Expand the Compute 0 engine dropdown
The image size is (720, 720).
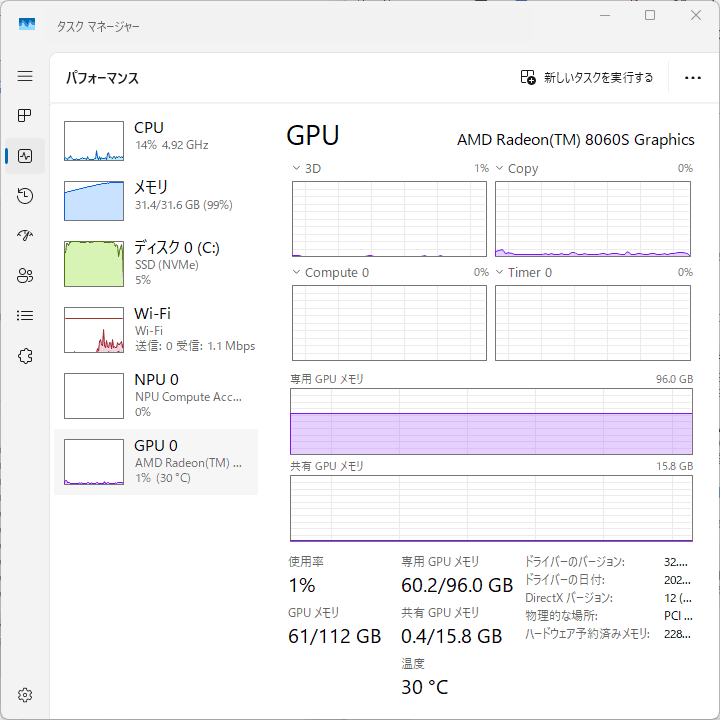(296, 273)
